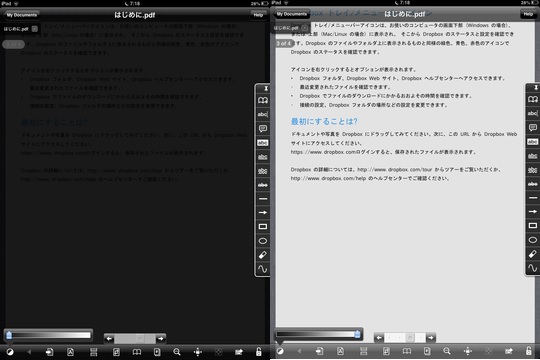Pick the squiggly underline tool on dark screen
540x360 pixels.
263,171
